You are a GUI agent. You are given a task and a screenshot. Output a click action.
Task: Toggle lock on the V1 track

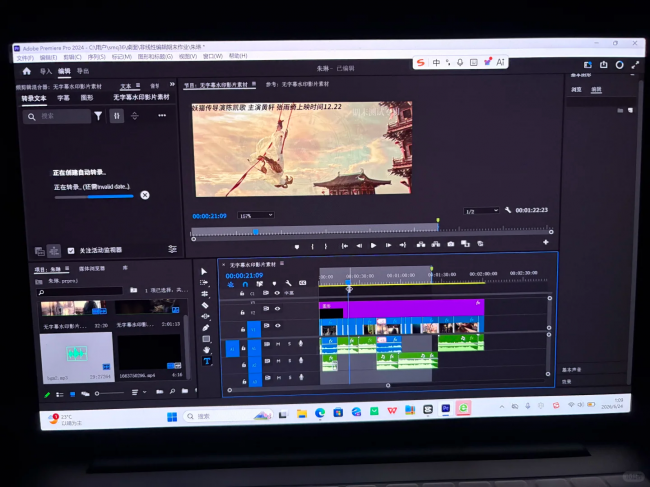click(243, 330)
